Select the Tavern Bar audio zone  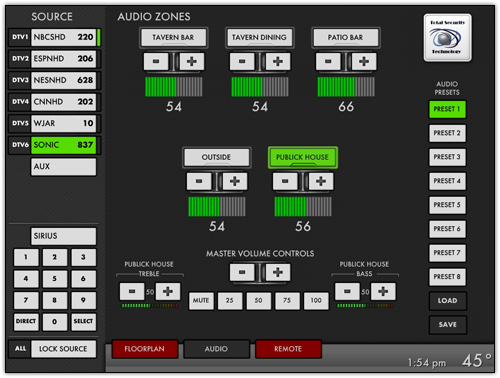click(x=173, y=37)
